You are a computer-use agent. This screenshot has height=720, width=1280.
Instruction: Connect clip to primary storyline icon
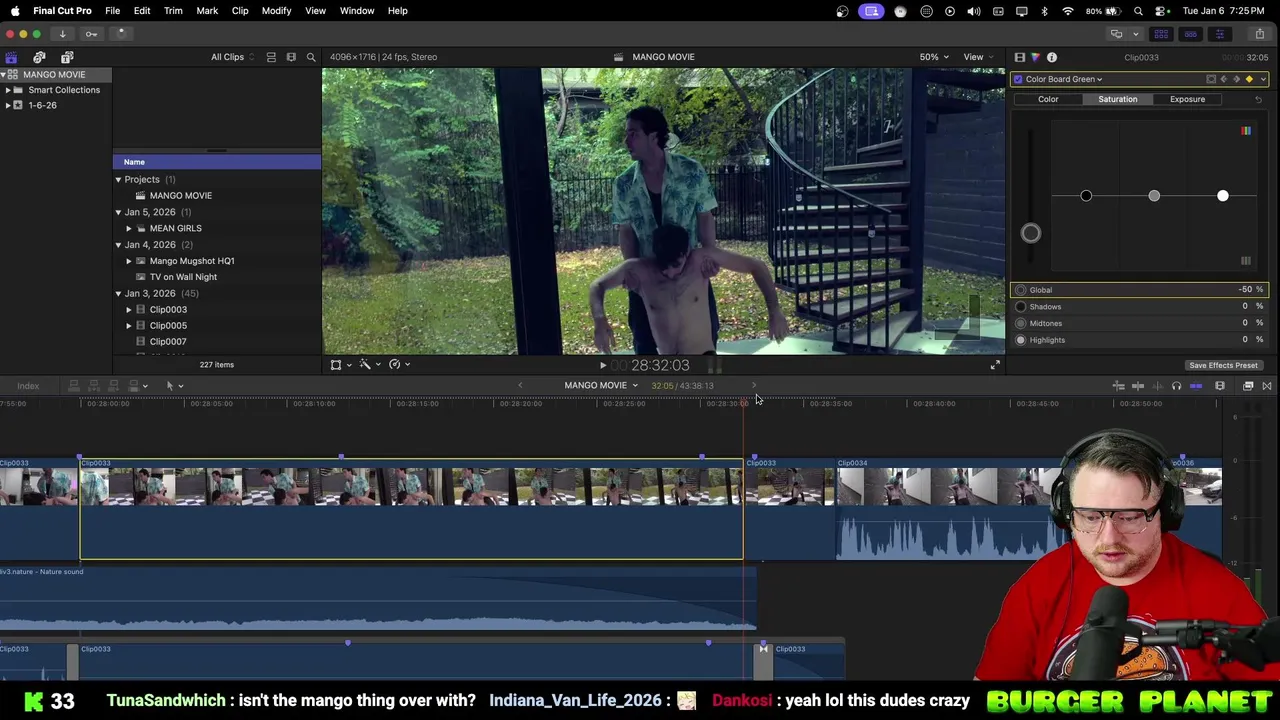click(74, 386)
